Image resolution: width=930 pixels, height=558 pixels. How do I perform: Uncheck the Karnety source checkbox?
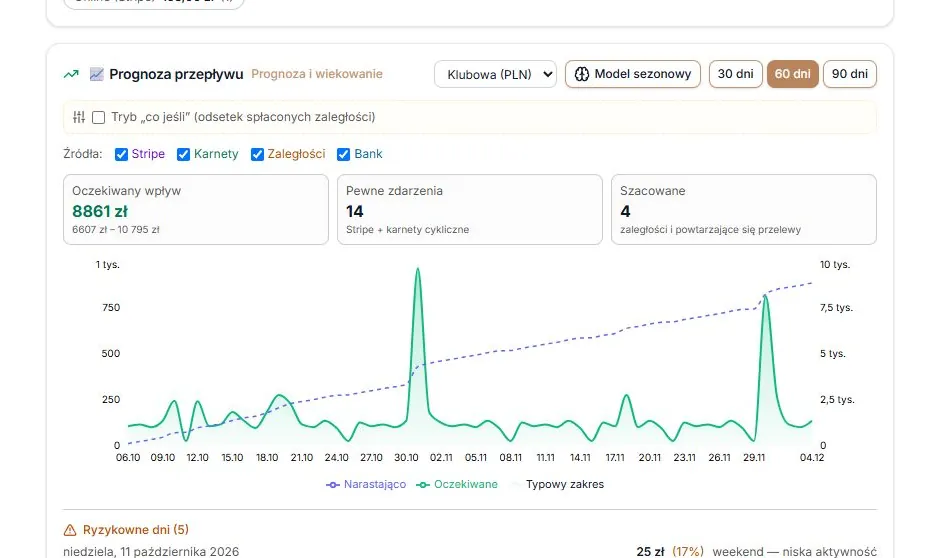coord(184,154)
